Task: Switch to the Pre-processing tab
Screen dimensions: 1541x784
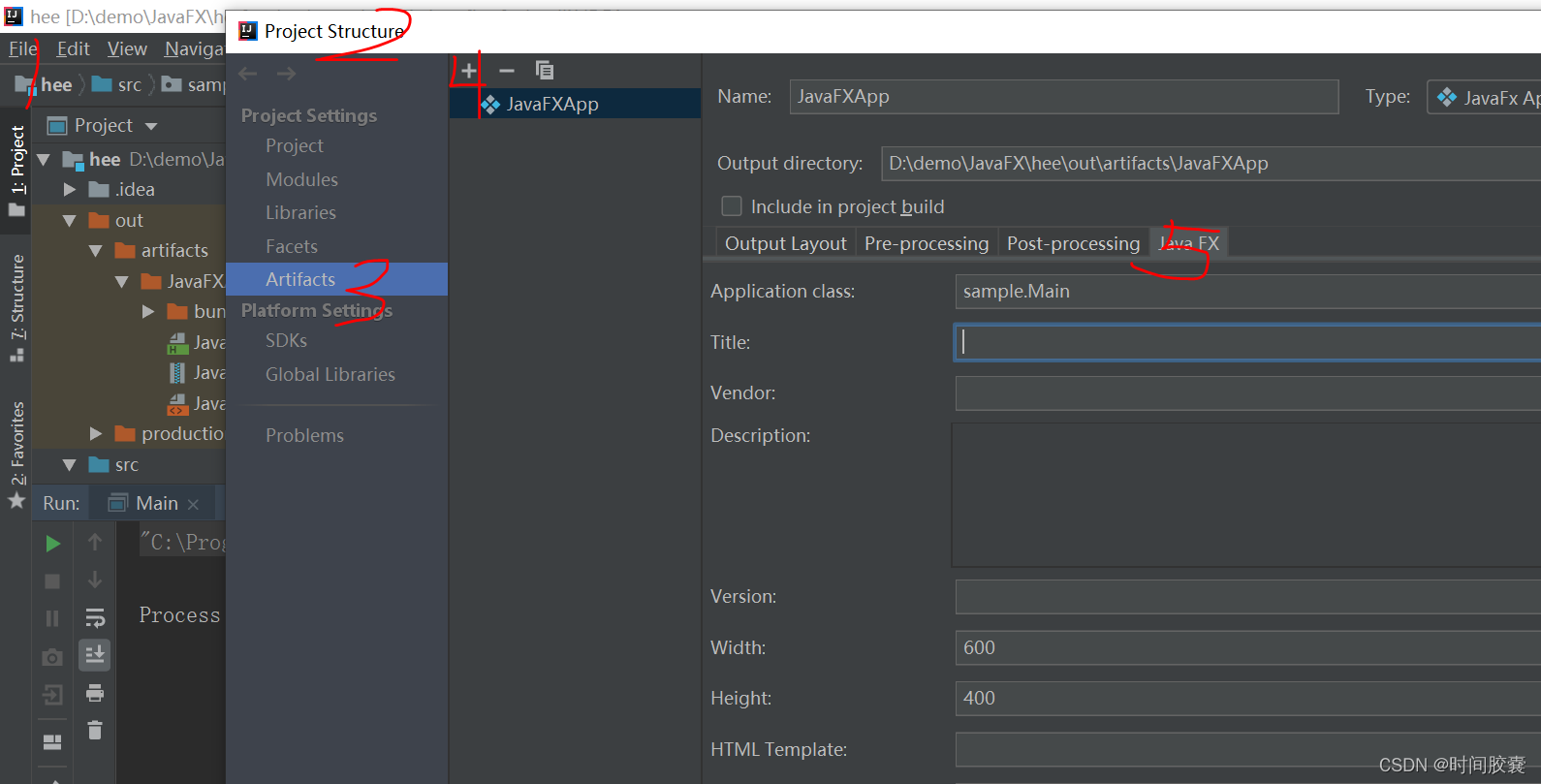Action: [x=927, y=243]
